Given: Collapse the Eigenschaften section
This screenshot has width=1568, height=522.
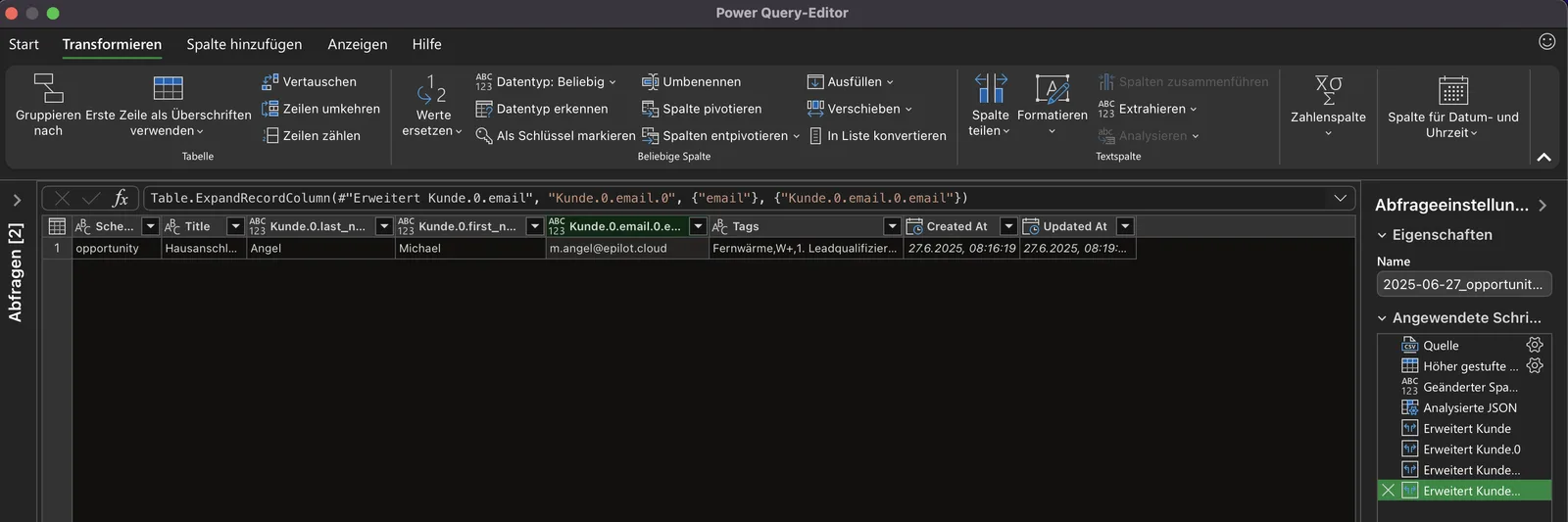Looking at the screenshot, I should tap(1382, 235).
